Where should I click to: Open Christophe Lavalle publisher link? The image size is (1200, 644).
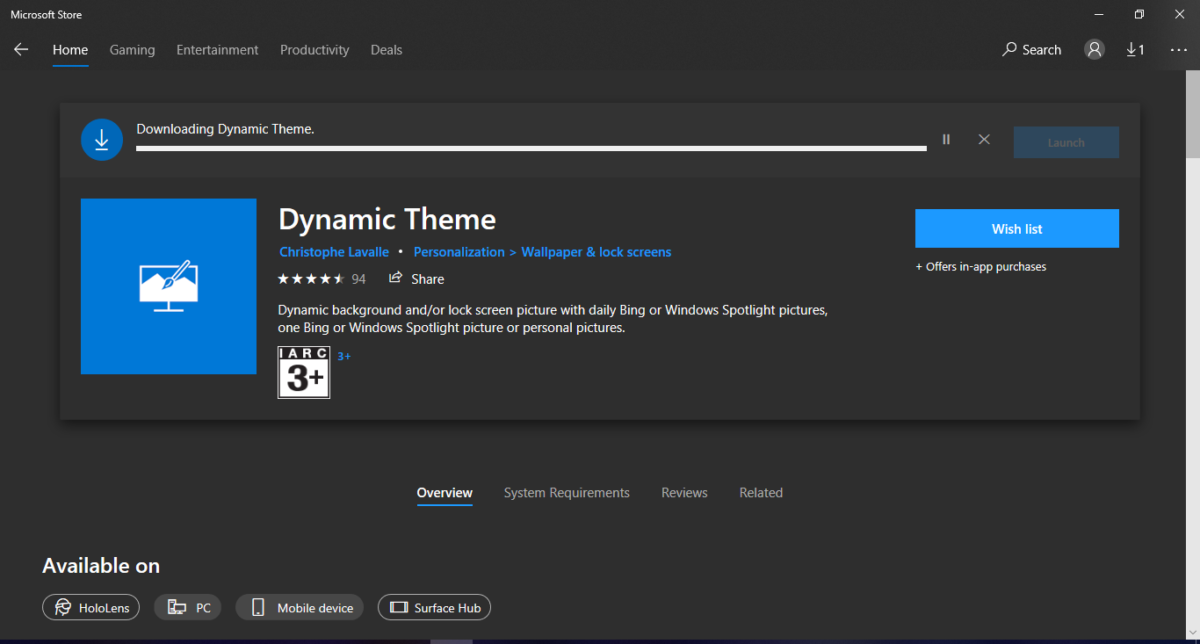click(x=334, y=252)
